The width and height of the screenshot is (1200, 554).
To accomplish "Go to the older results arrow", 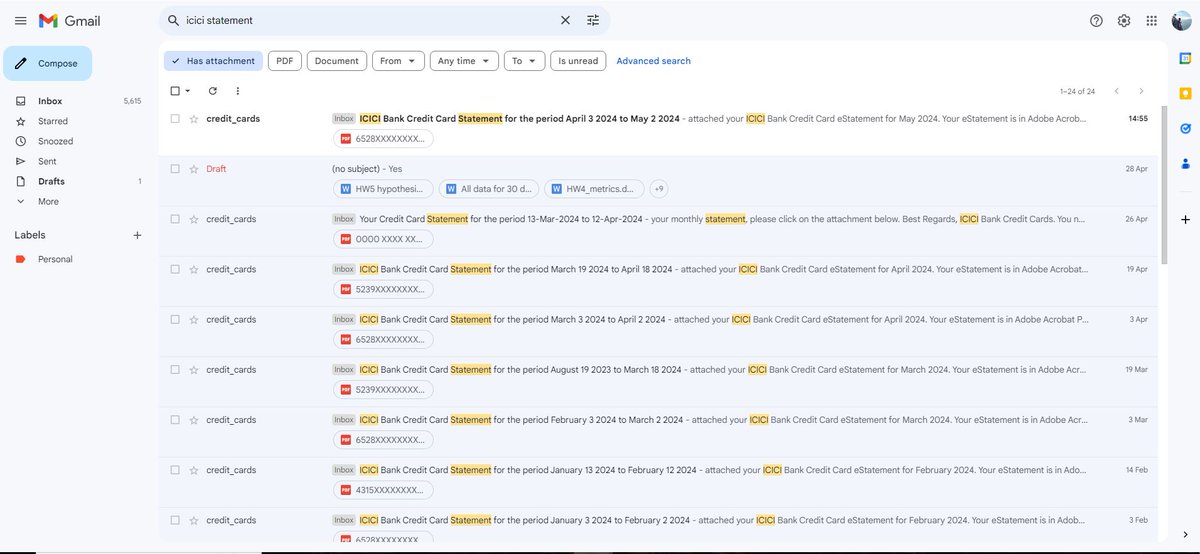I will click(x=1141, y=91).
